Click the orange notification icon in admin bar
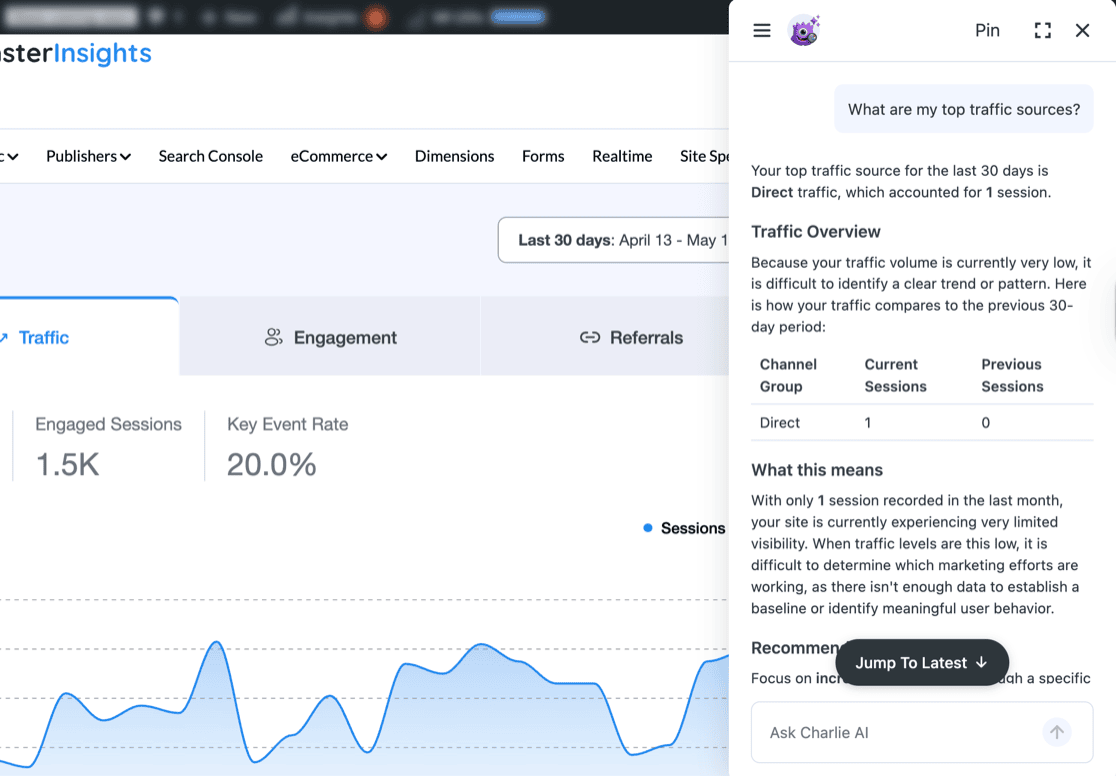This screenshot has height=776, width=1116. click(x=376, y=16)
